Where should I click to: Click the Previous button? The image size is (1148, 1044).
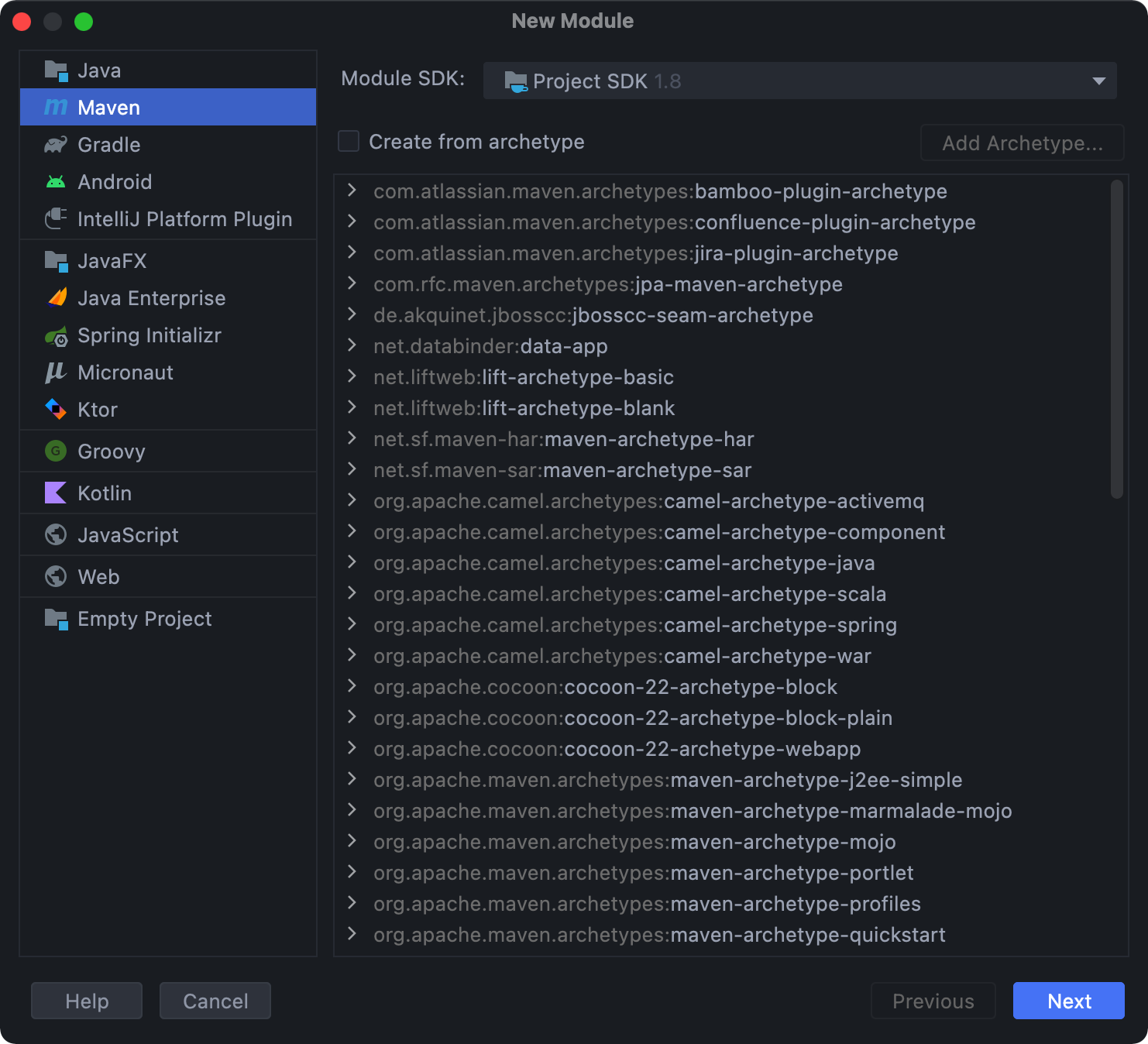pos(933,1001)
